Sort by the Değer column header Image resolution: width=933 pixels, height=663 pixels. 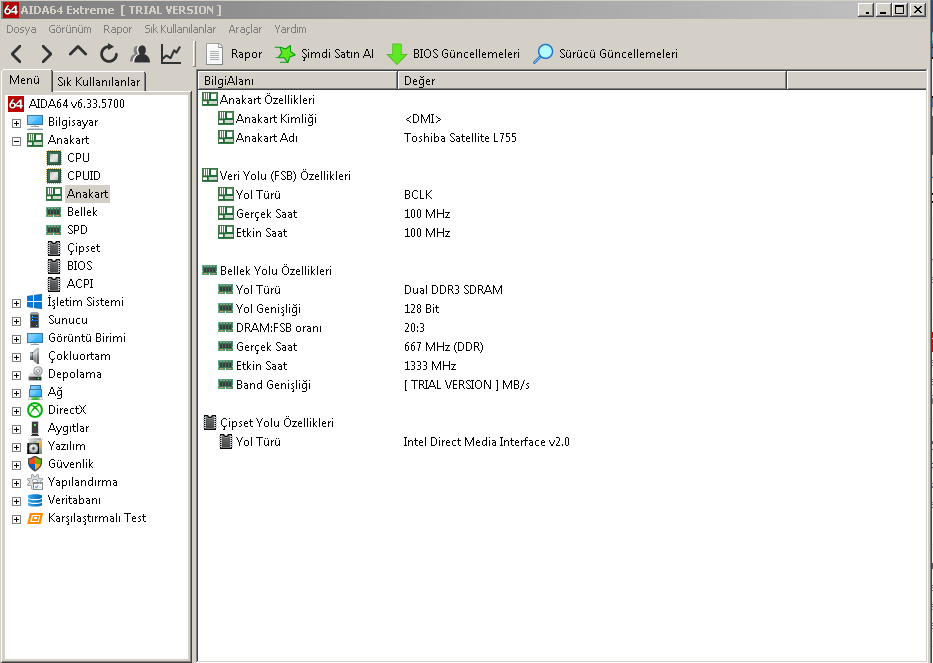pyautogui.click(x=592, y=80)
